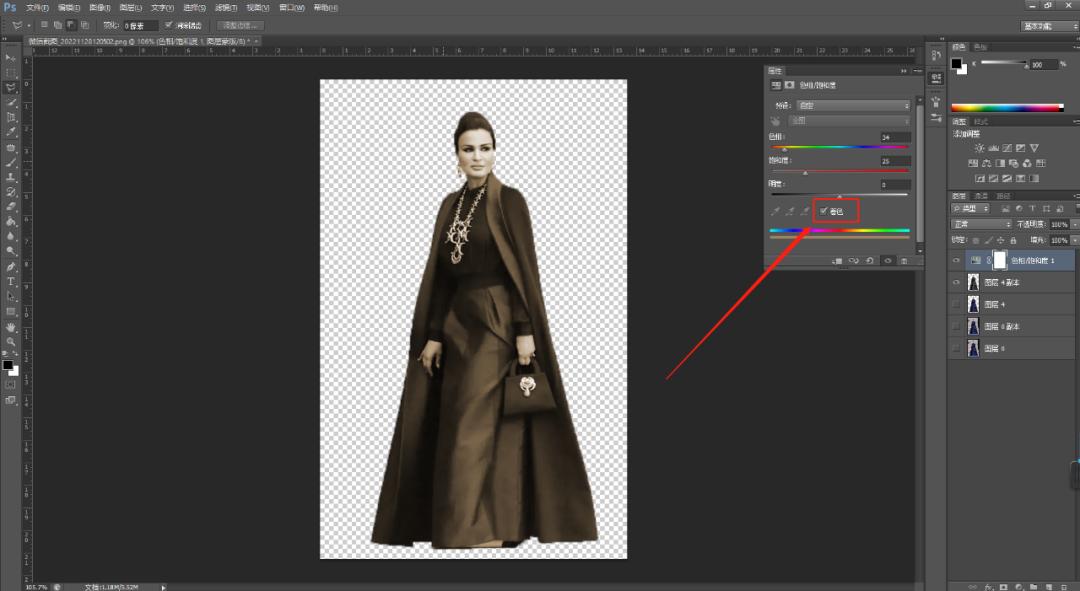Open the 图像(I) menu
The image size is (1080, 591).
pyautogui.click(x=100, y=7)
